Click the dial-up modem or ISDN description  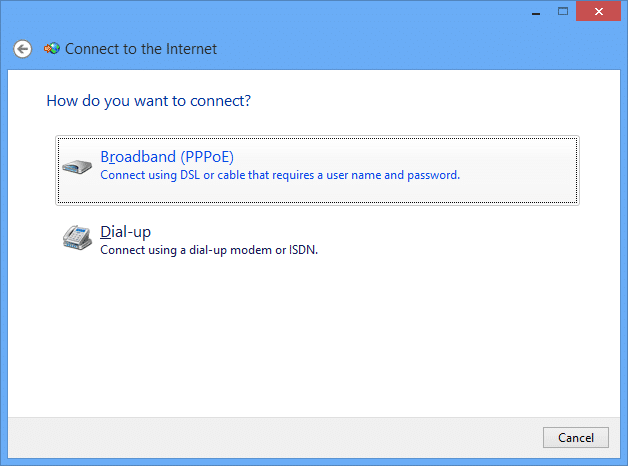tap(209, 250)
